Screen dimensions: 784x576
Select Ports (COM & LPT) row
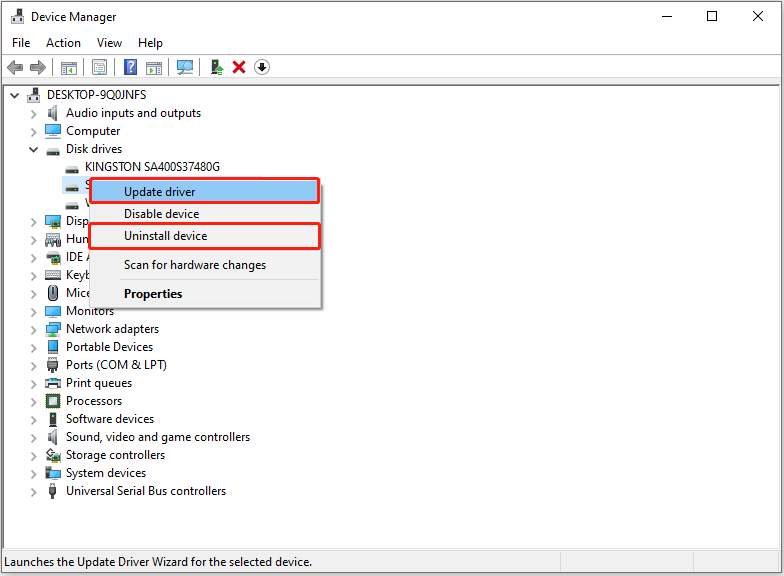[x=116, y=365]
